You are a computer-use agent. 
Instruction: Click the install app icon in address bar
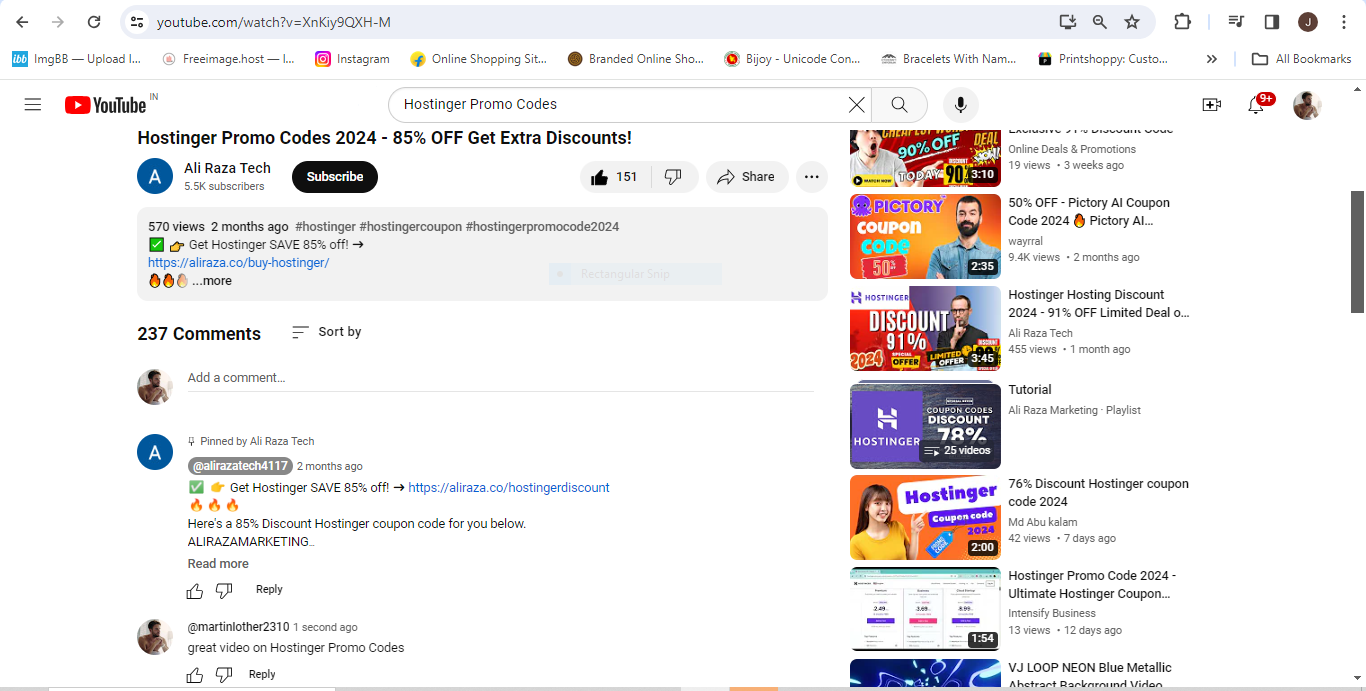pos(1068,22)
